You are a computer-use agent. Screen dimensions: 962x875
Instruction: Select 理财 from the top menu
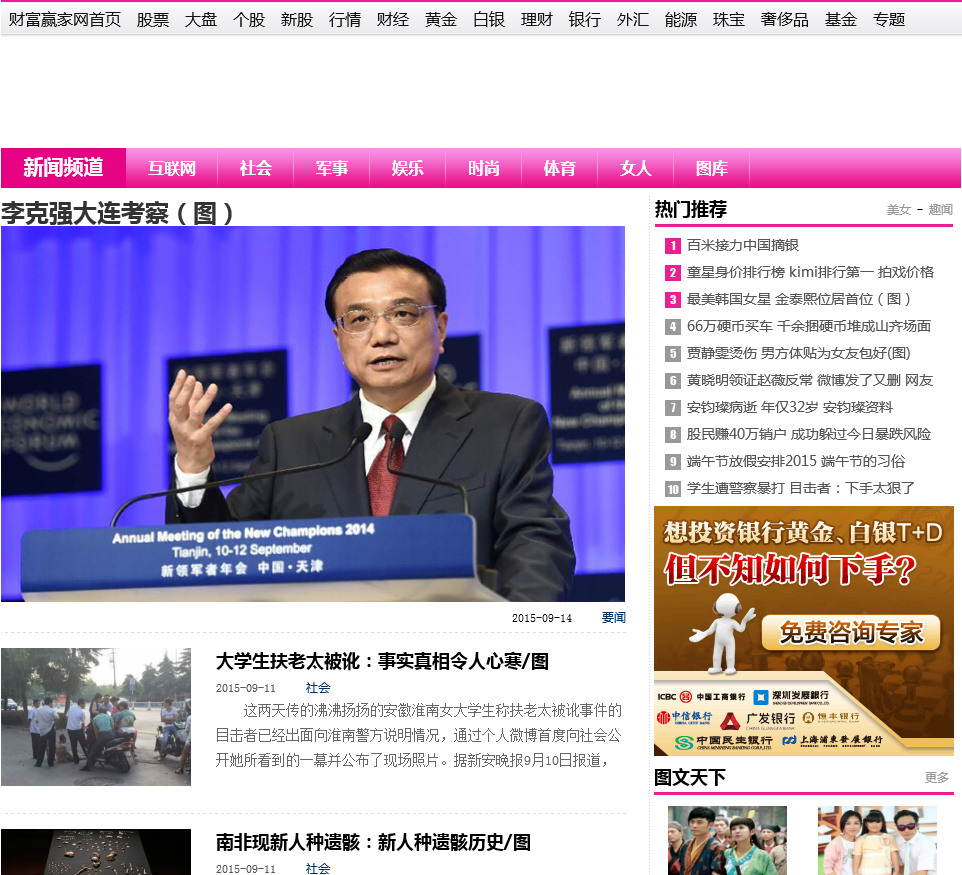click(536, 20)
